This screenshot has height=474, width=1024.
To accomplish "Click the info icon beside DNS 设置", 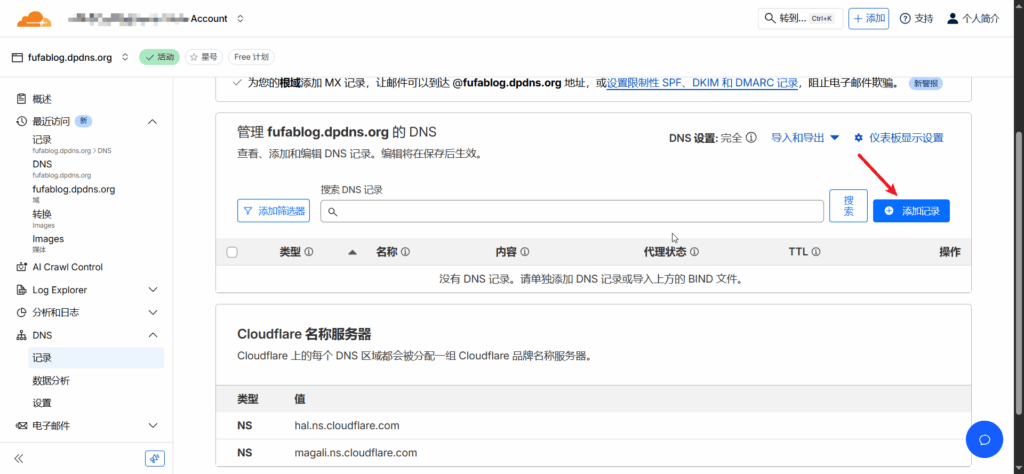I will (x=751, y=138).
